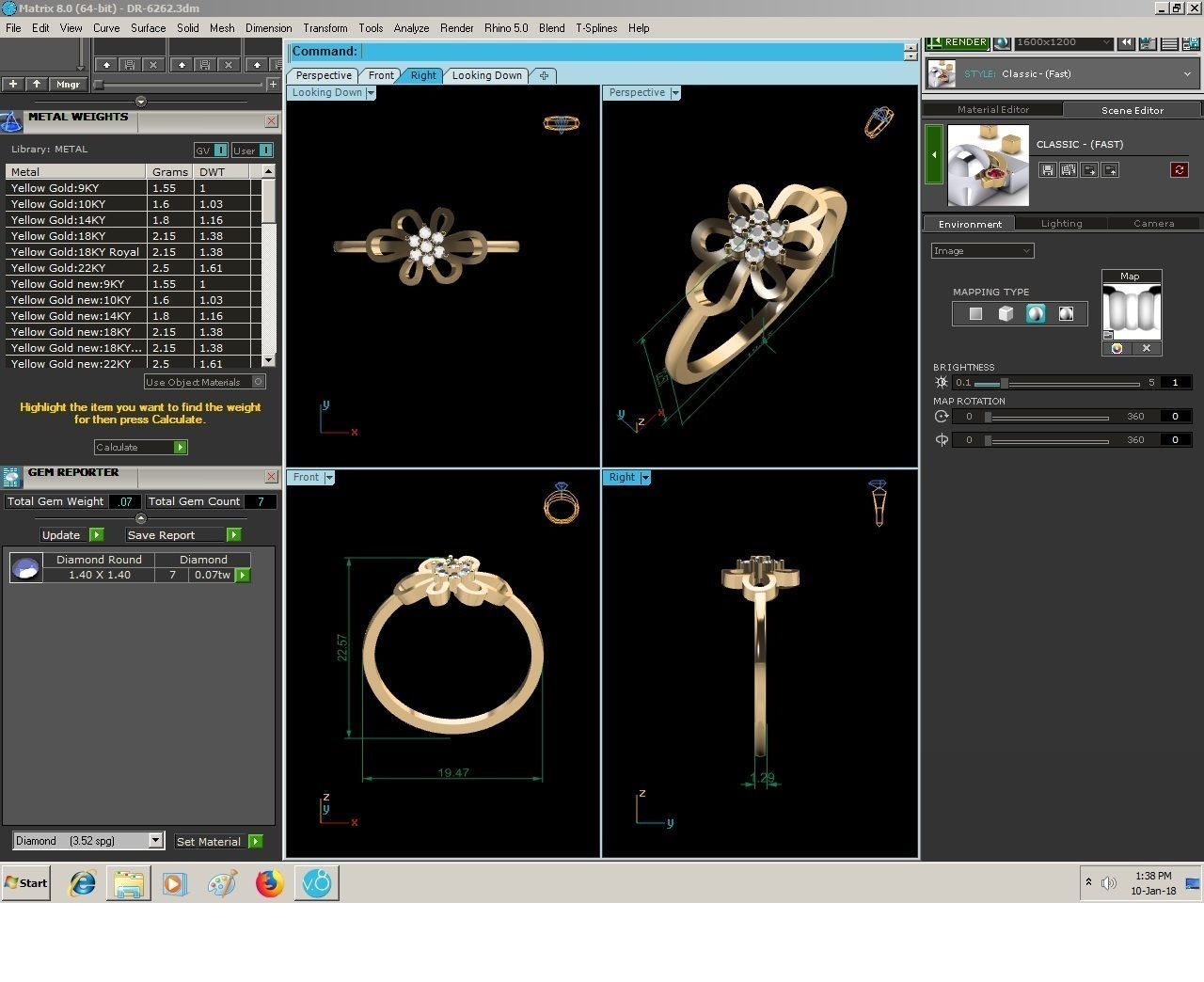Close the Metal Weights panel
The width and height of the screenshot is (1204, 982).
click(271, 120)
